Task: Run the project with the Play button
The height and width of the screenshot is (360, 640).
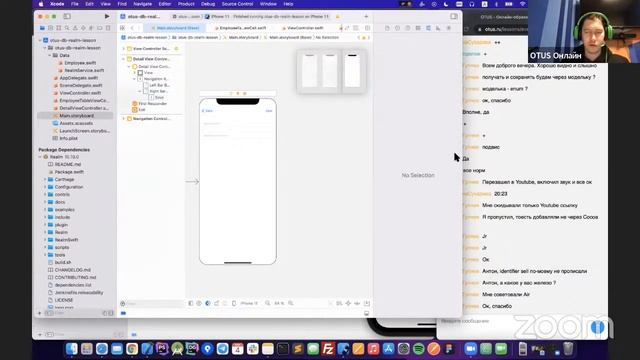Action: [107, 16]
